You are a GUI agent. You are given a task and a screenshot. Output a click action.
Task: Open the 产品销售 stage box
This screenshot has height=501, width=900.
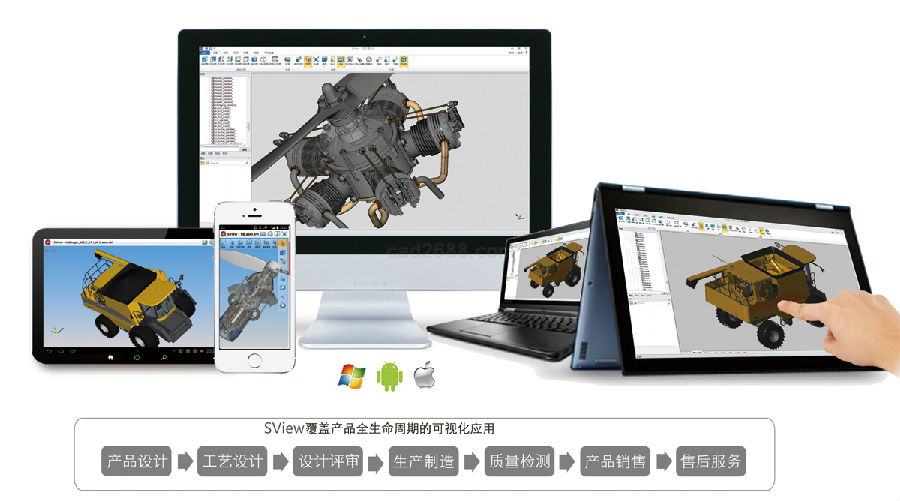click(x=614, y=462)
